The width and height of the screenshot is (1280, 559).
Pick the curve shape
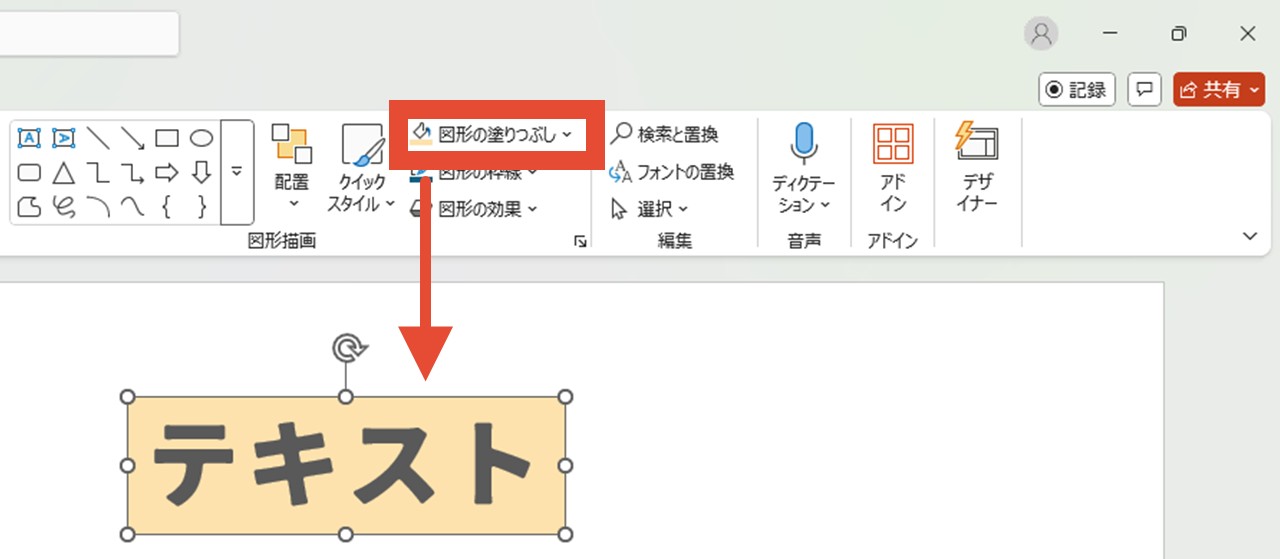(x=132, y=207)
